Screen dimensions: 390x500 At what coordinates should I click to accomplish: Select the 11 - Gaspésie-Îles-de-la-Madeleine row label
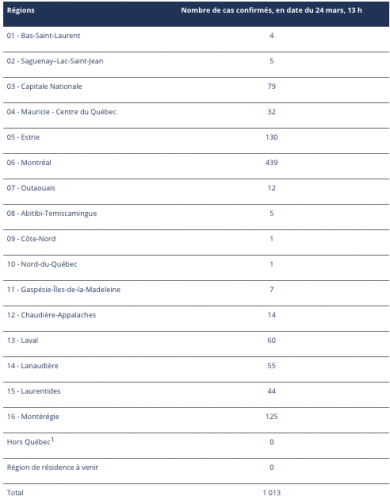[x=64, y=289]
